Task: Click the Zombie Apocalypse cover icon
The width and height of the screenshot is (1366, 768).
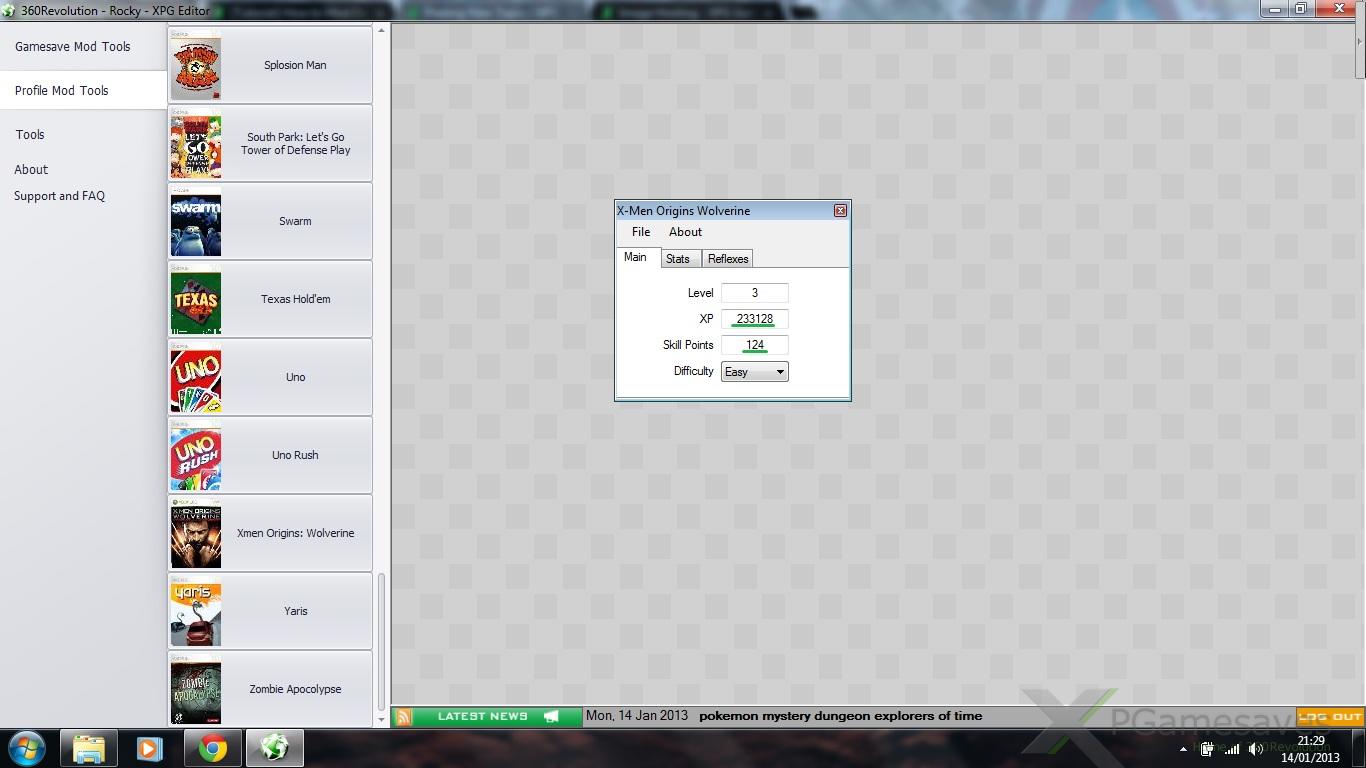Action: point(196,690)
